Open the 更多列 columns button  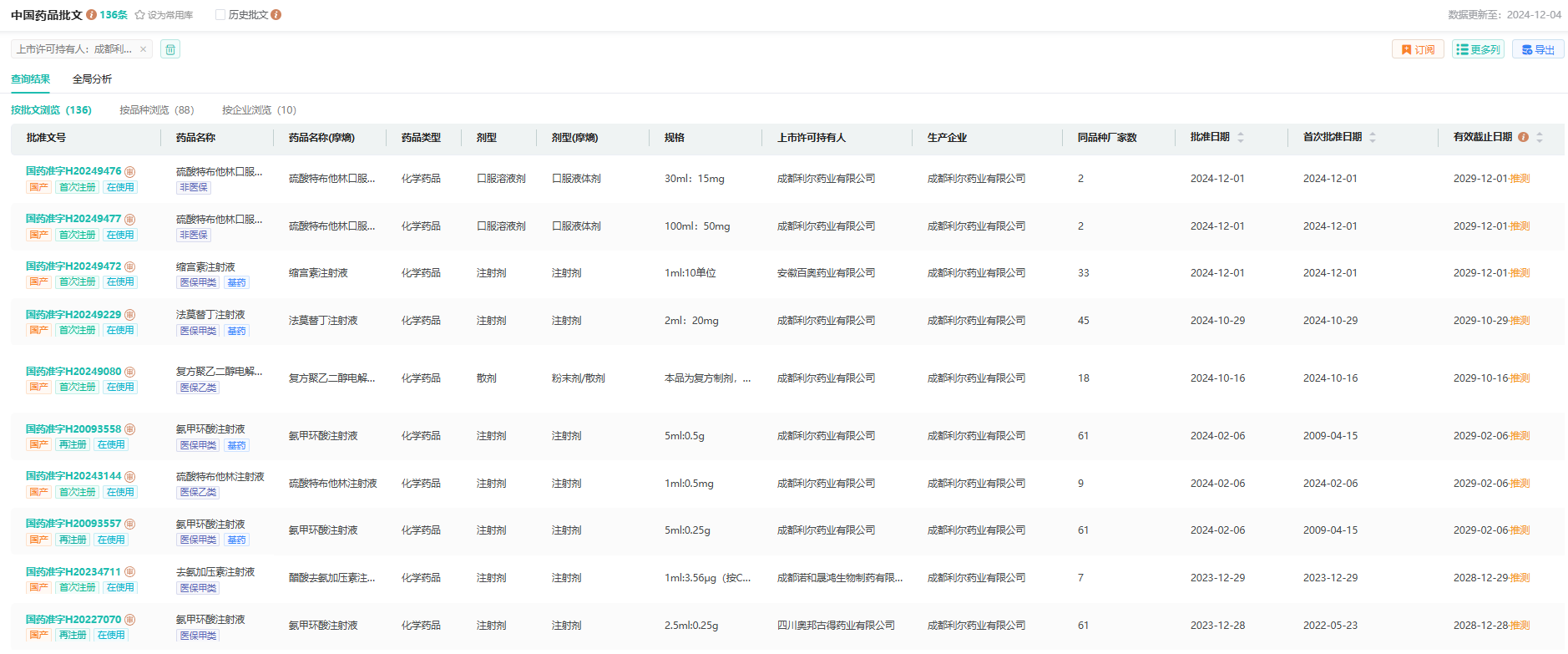coord(1478,50)
